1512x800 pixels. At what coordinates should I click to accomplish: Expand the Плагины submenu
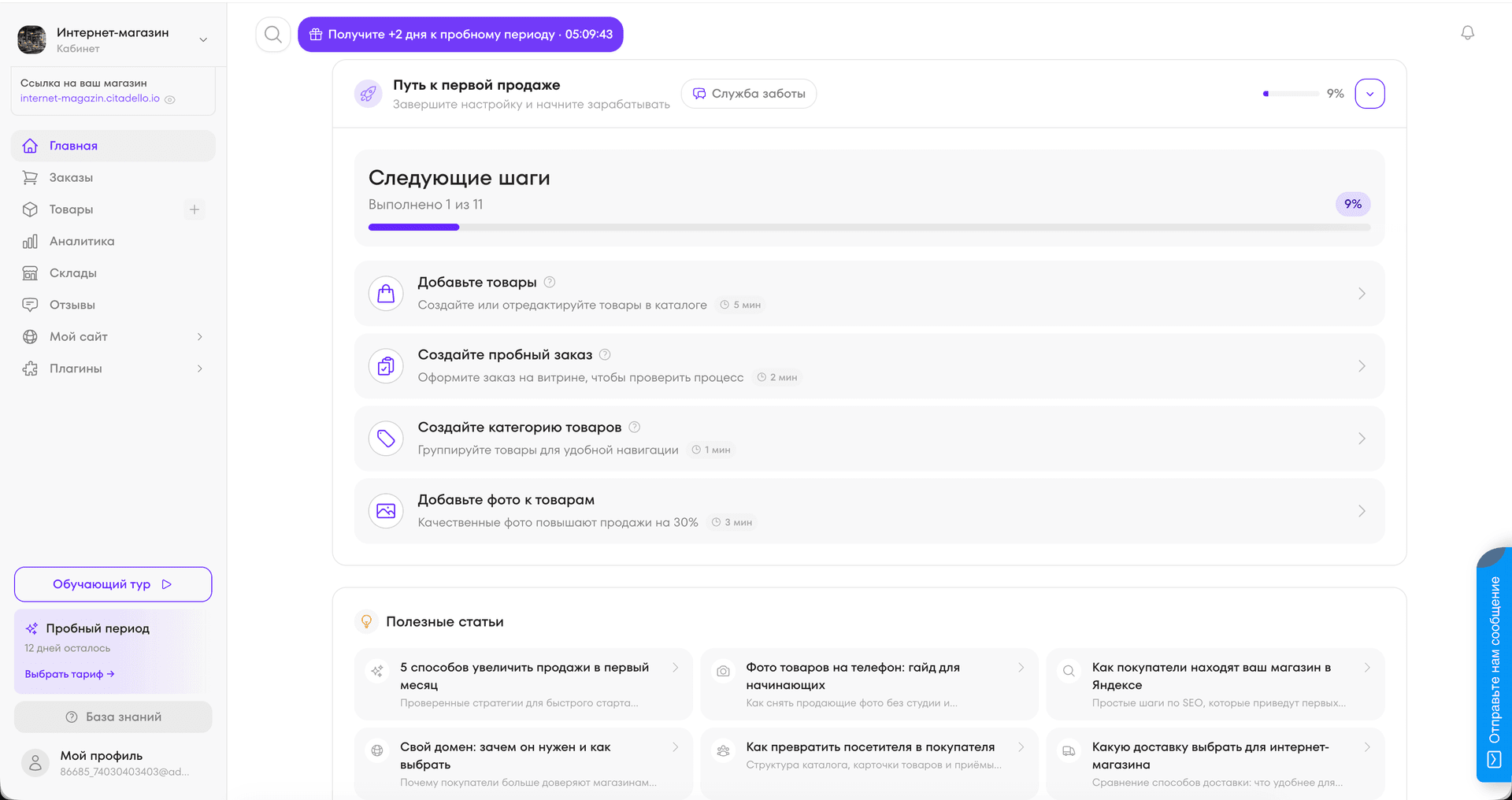199,369
